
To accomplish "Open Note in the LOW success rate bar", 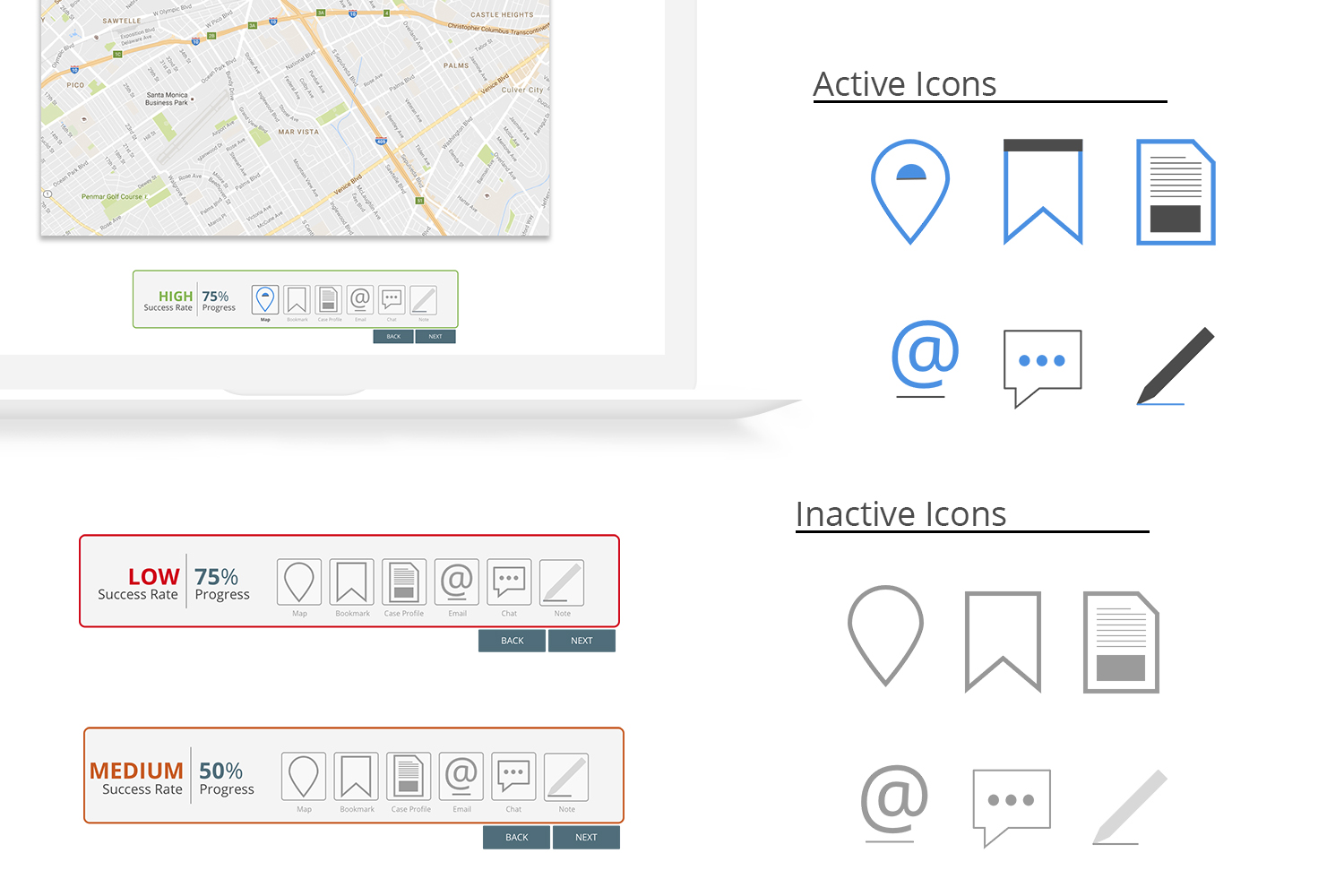I will point(562,582).
